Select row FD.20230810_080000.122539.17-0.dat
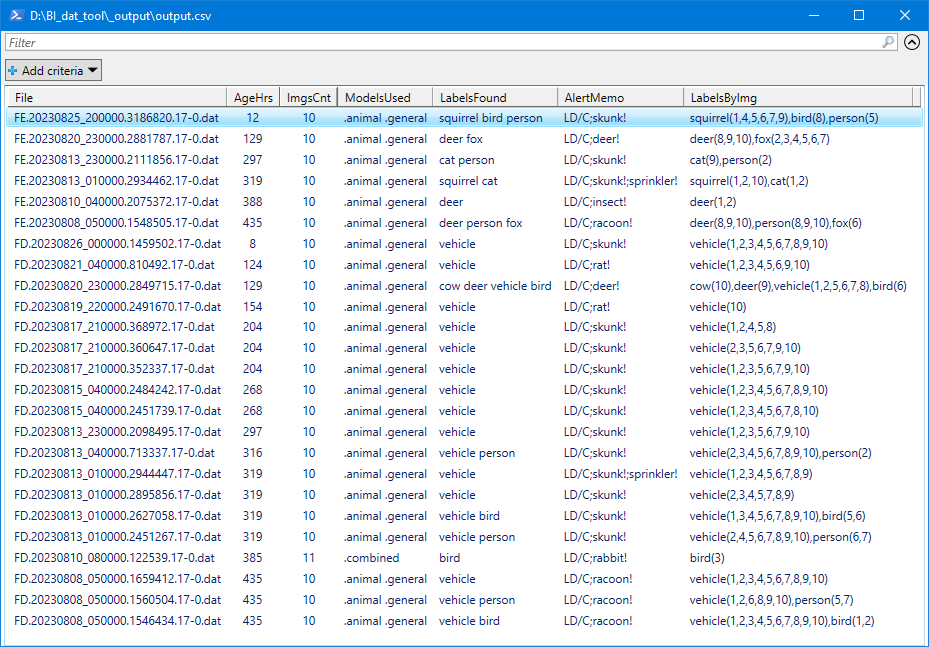This screenshot has height=647, width=929. click(x=464, y=558)
